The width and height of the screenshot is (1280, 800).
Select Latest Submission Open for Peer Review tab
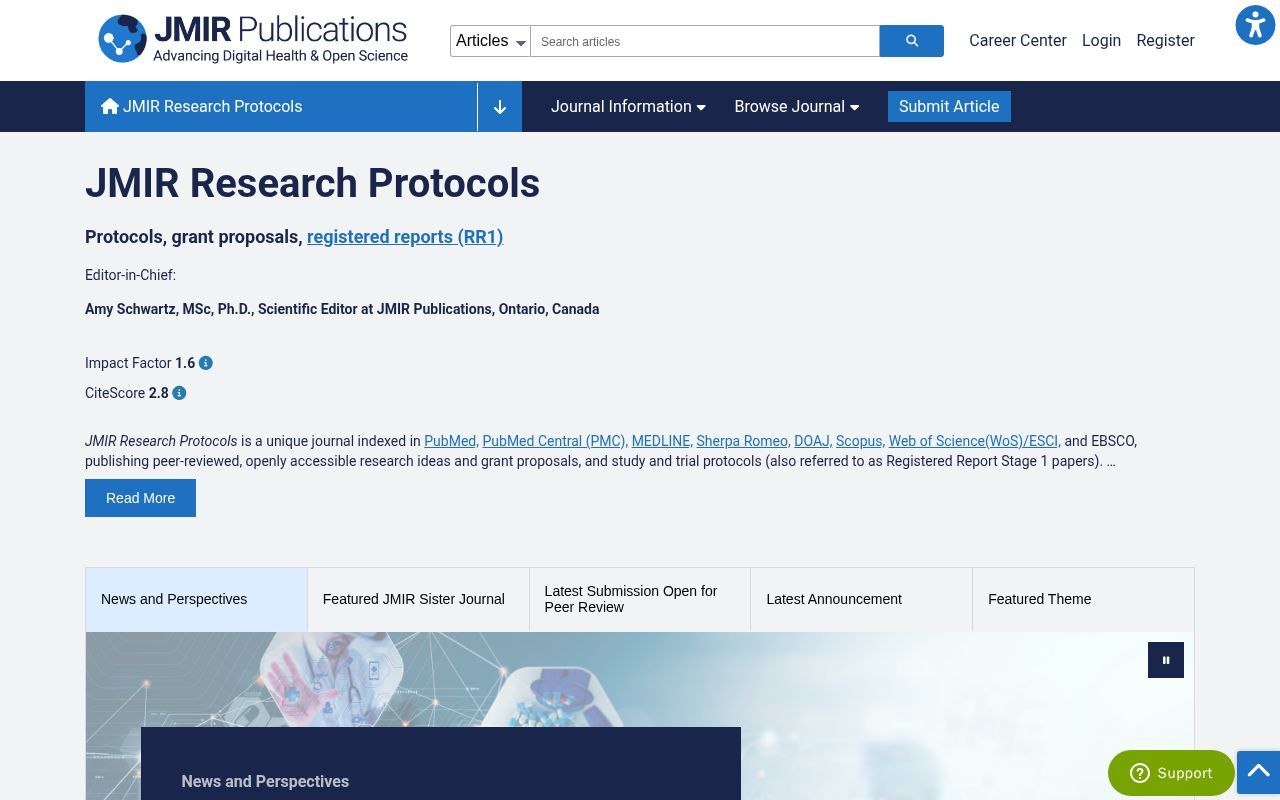(640, 600)
